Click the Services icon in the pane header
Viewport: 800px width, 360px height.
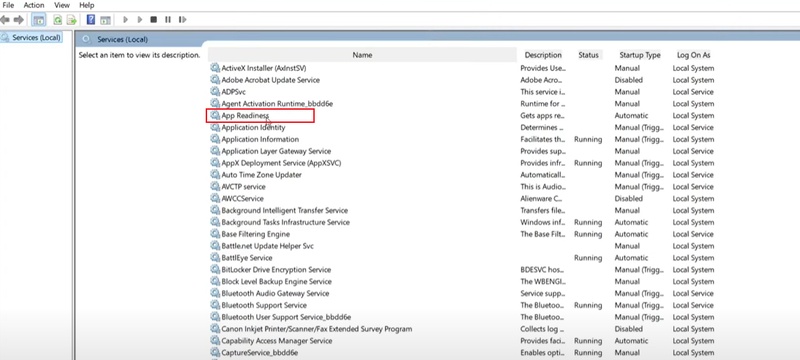(x=86, y=39)
